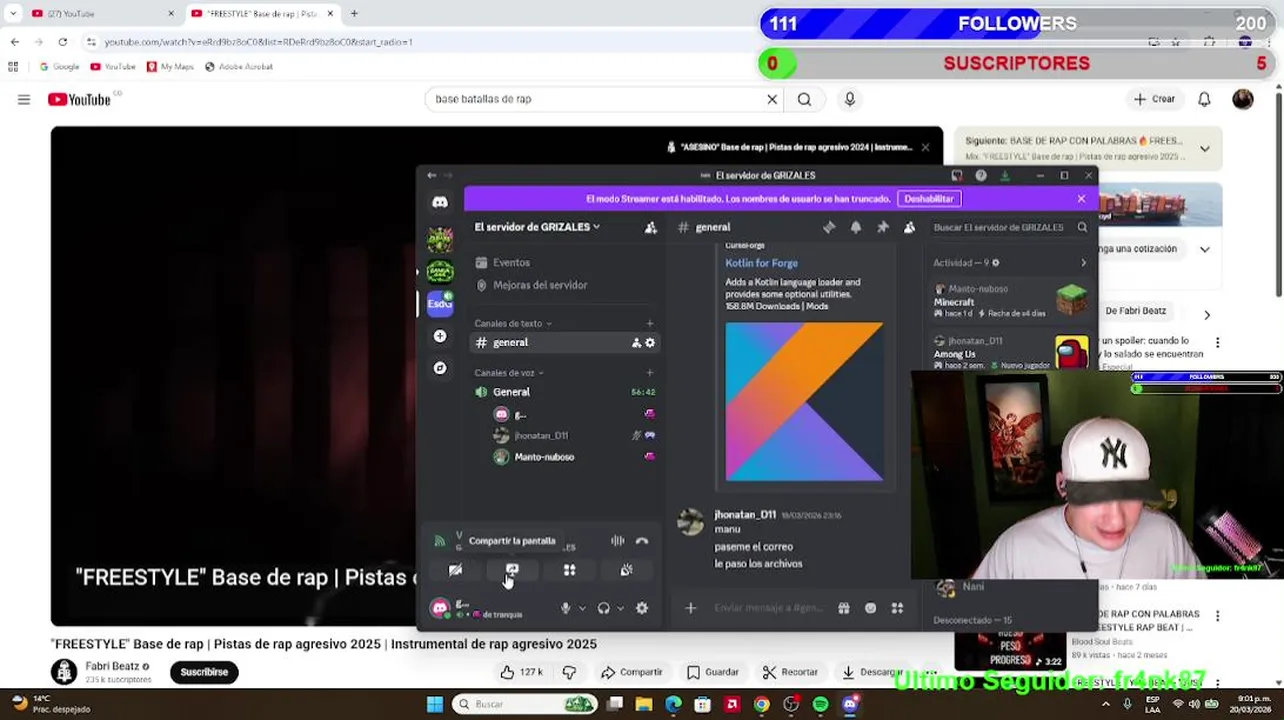Image resolution: width=1284 pixels, height=720 pixels.
Task: Expand Actividad section arrow in Discord
Action: [x=1083, y=263]
